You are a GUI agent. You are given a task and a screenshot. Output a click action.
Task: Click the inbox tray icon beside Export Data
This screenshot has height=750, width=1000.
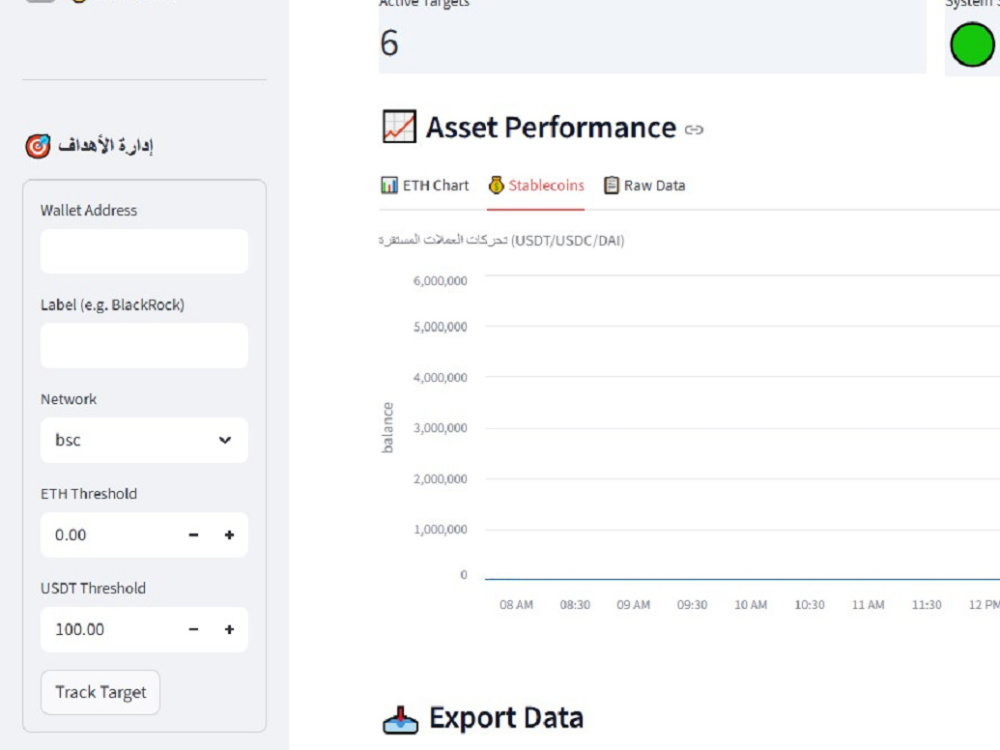point(401,721)
